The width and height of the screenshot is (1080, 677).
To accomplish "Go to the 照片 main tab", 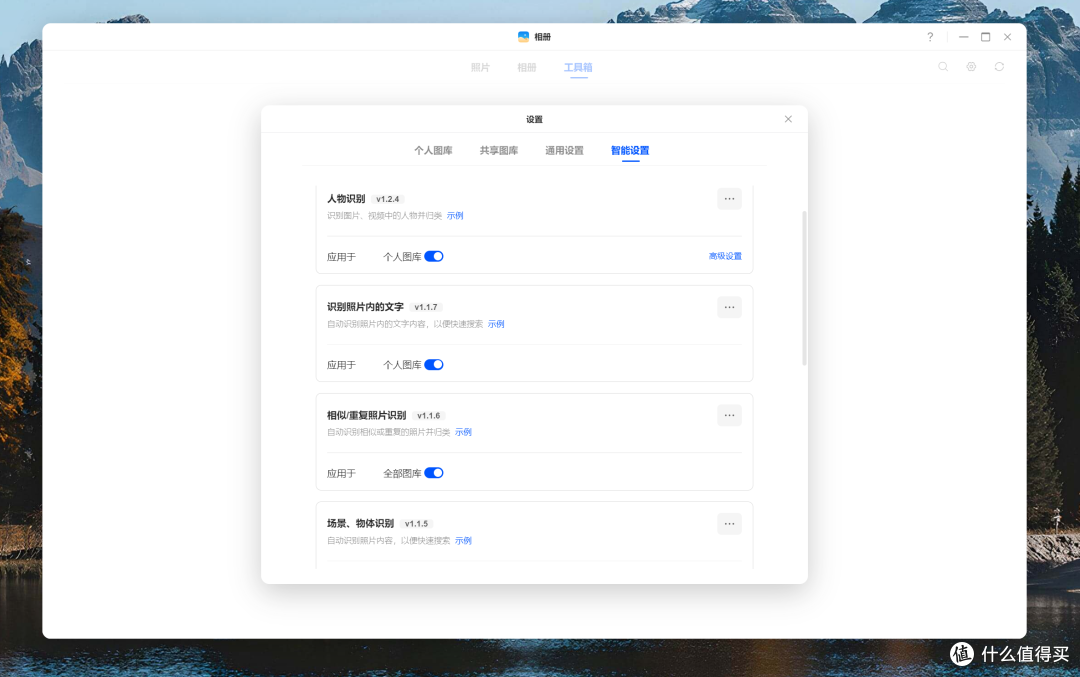I will point(480,67).
